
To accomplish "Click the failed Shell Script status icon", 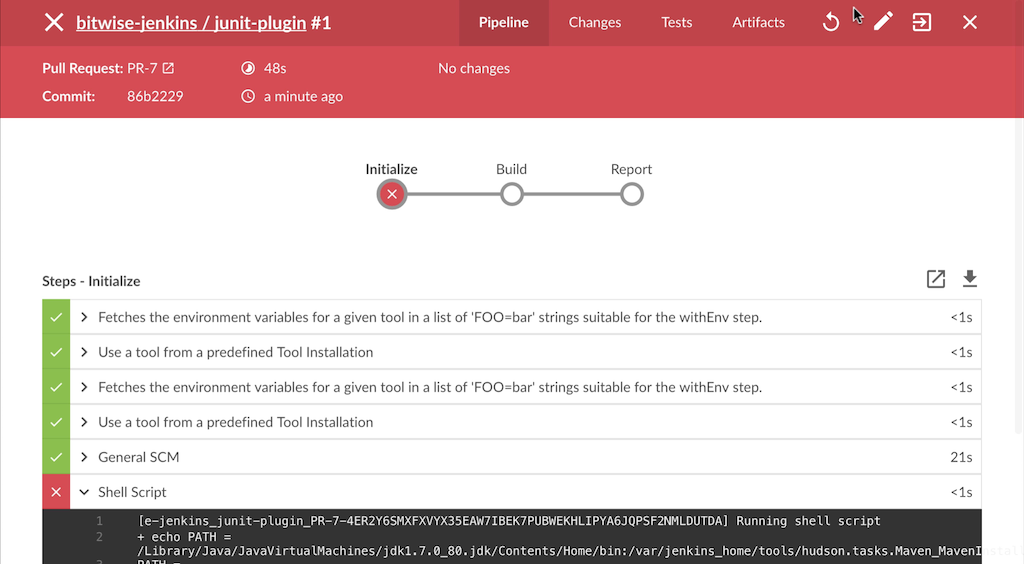I will click(56, 492).
